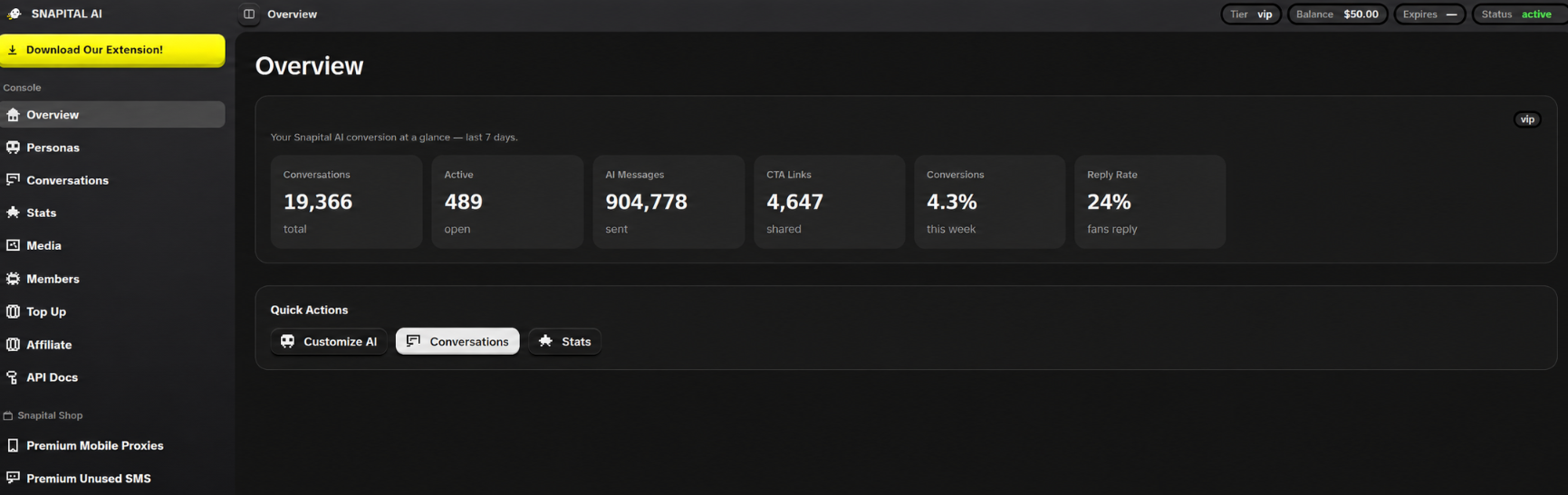Go to Personas in the sidebar
The width and height of the screenshot is (1568, 495).
[x=112, y=148]
